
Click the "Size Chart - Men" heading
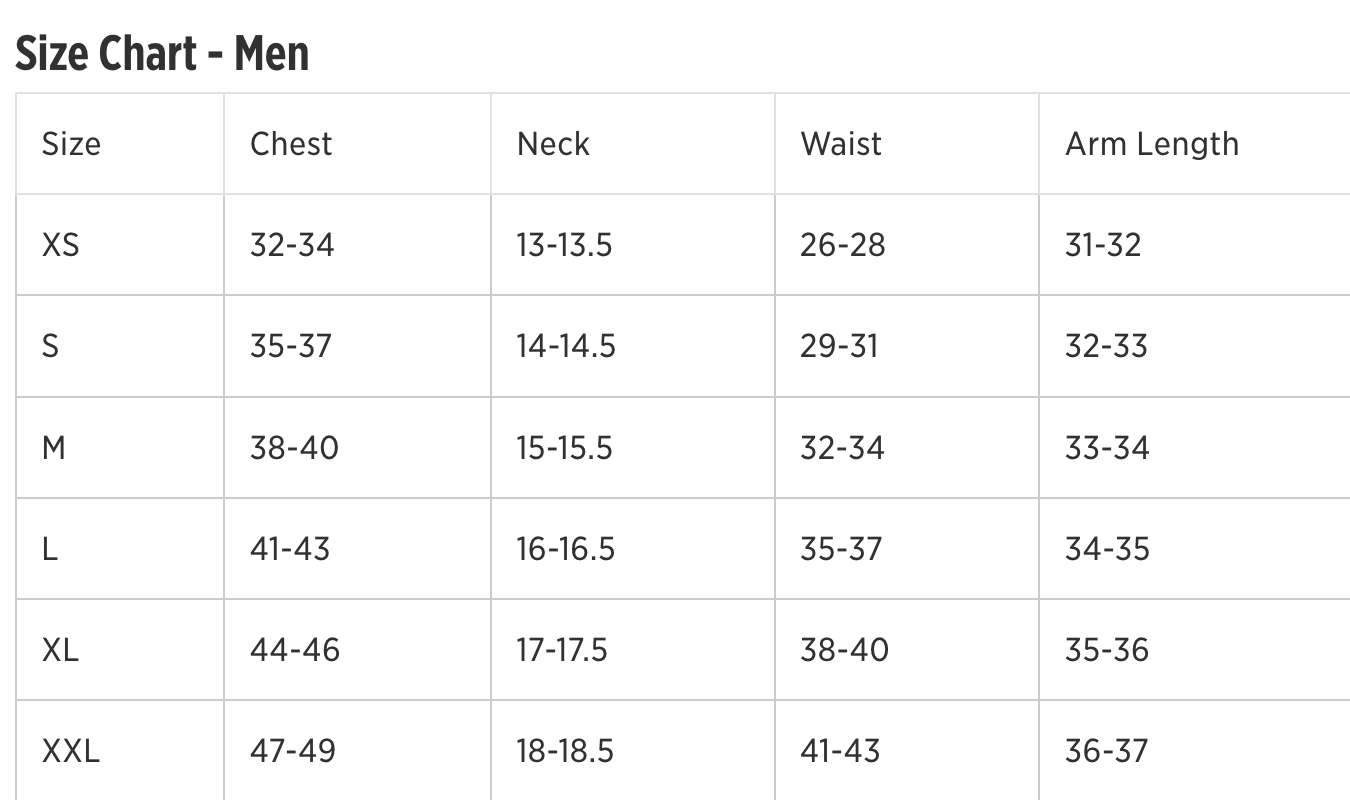click(162, 53)
